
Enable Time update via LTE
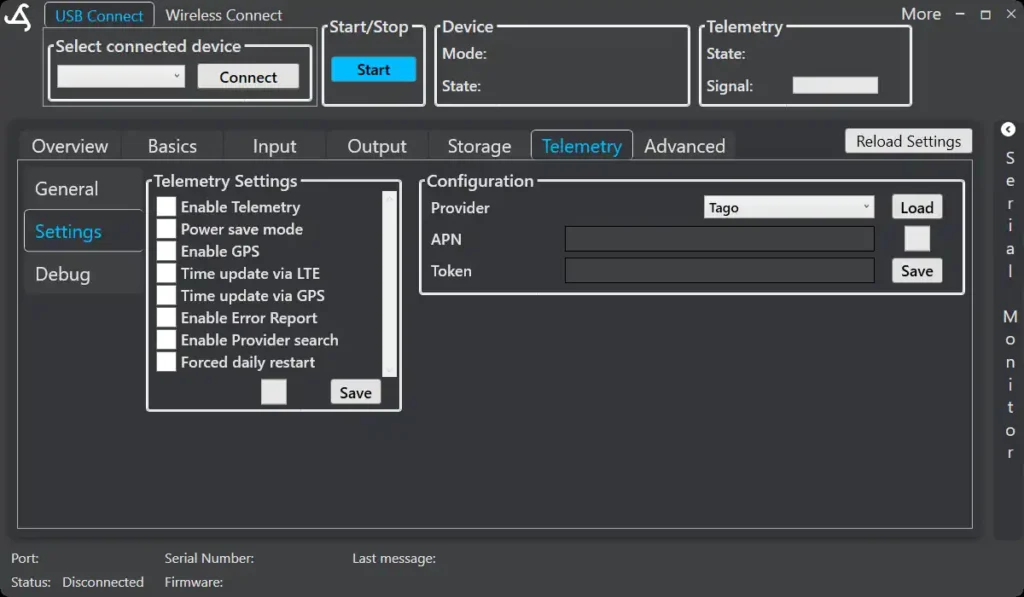point(166,273)
